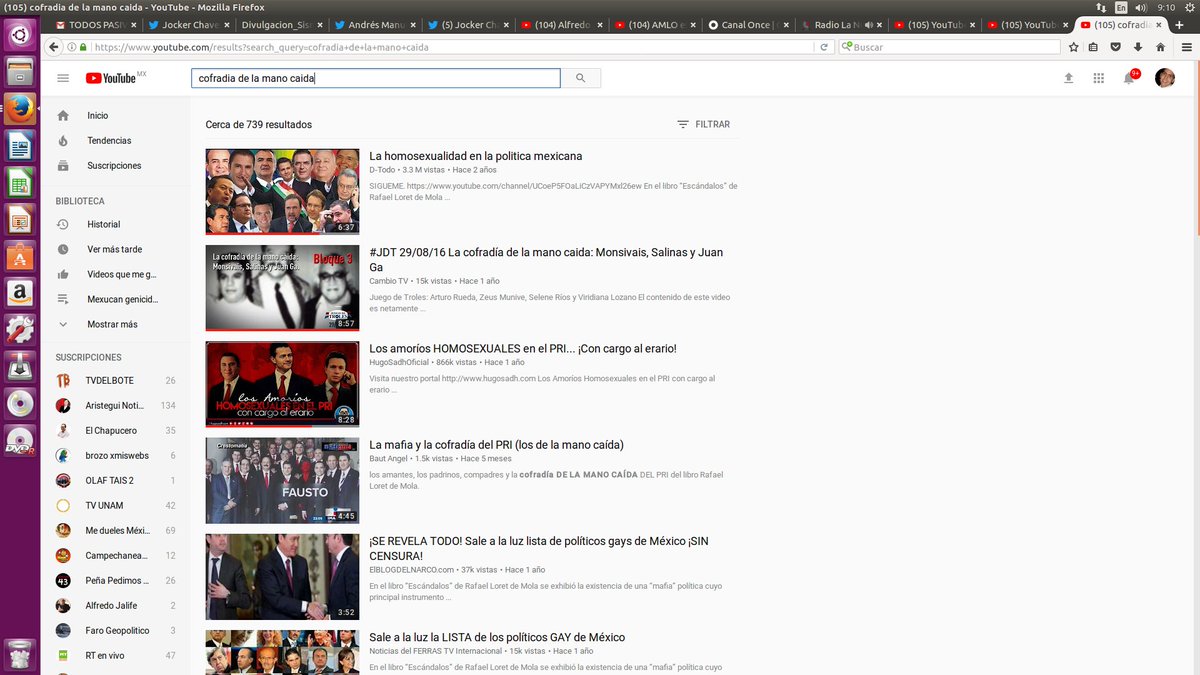Click the search magnifier button
Image resolution: width=1200 pixels, height=675 pixels.
581,78
